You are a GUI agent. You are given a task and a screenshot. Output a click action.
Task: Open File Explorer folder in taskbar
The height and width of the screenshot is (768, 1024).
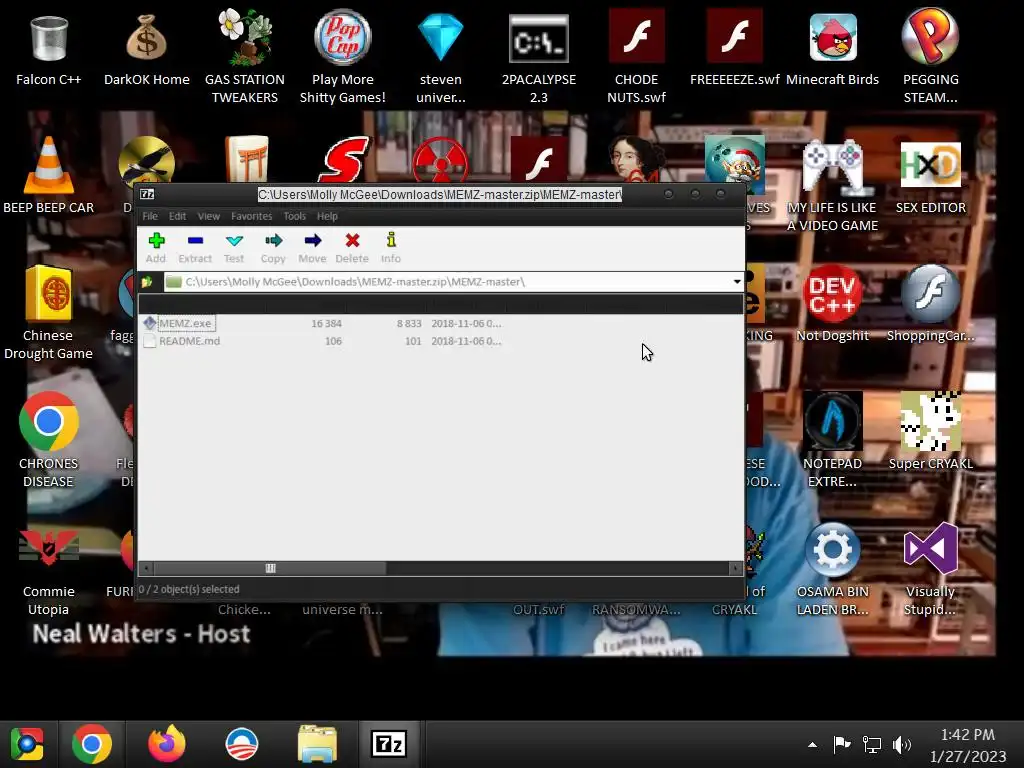(x=317, y=744)
